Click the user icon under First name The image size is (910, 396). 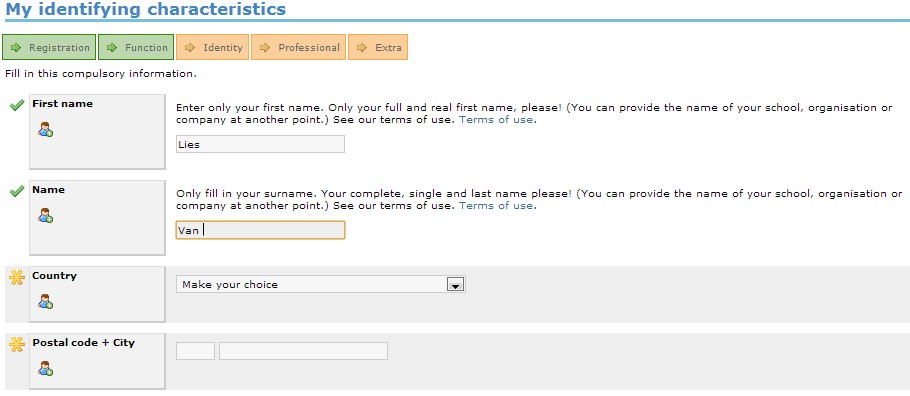point(45,130)
